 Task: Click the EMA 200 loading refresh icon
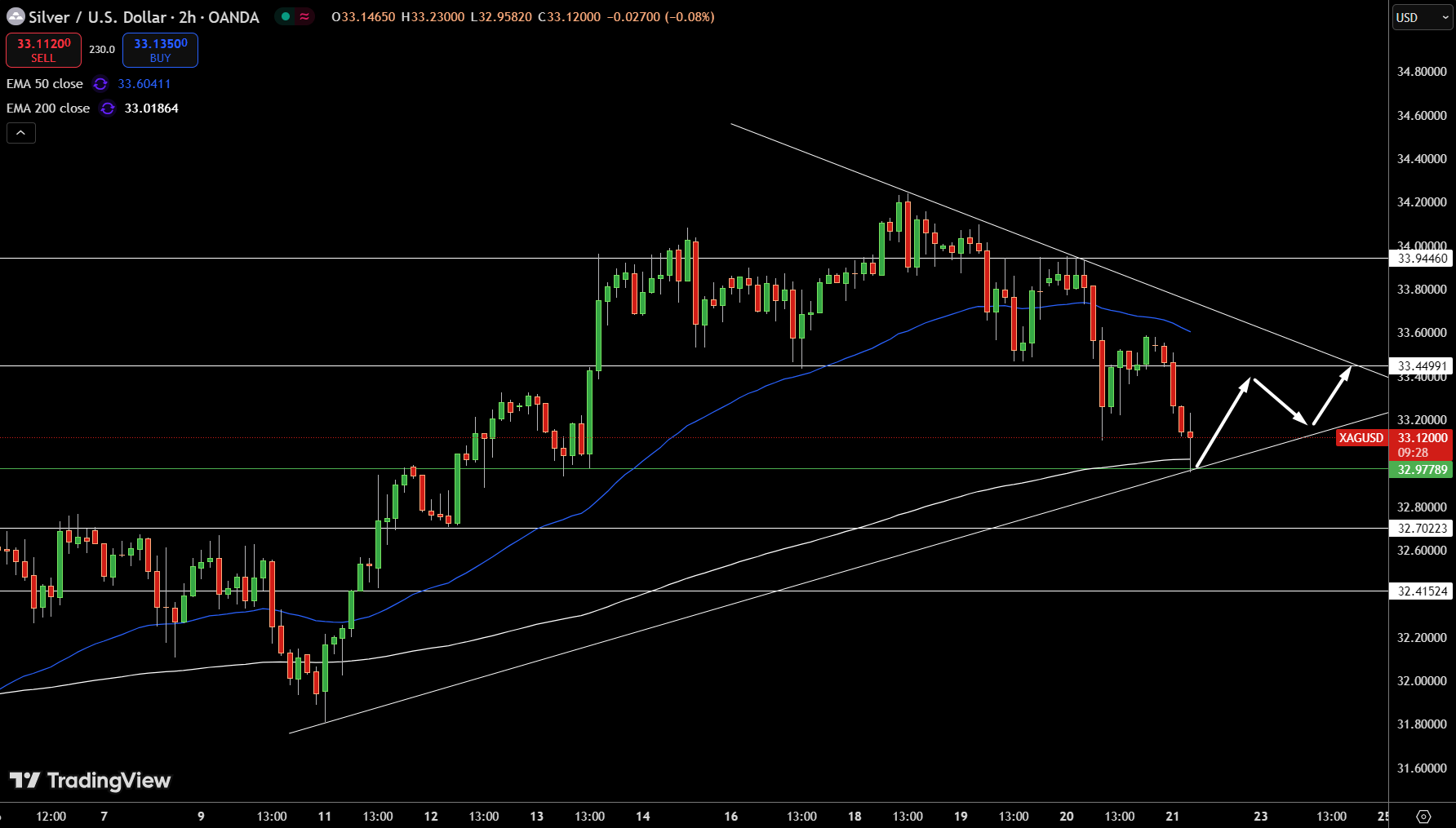(x=108, y=108)
